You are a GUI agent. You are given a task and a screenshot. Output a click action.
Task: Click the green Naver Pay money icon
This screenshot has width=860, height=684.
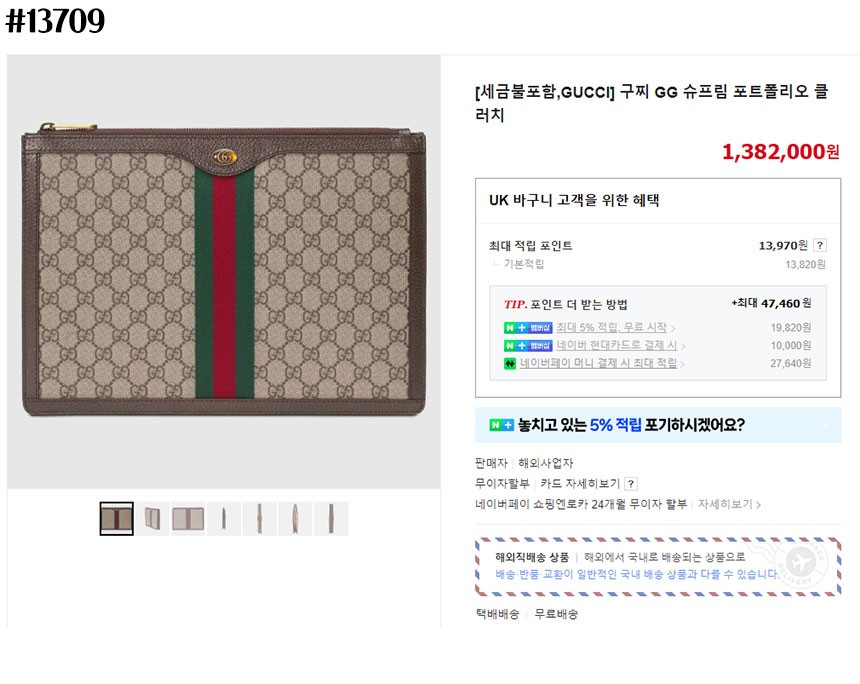click(510, 363)
